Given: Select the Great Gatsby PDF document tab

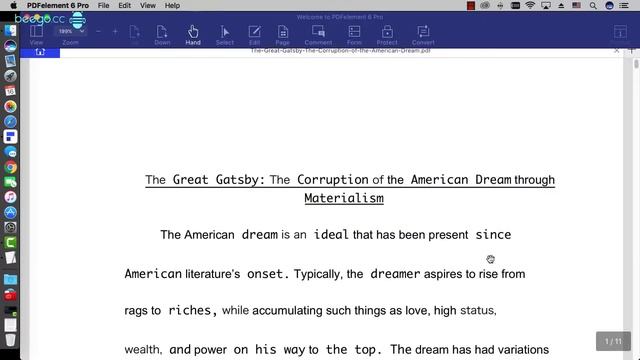Looking at the screenshot, I should coord(340,51).
